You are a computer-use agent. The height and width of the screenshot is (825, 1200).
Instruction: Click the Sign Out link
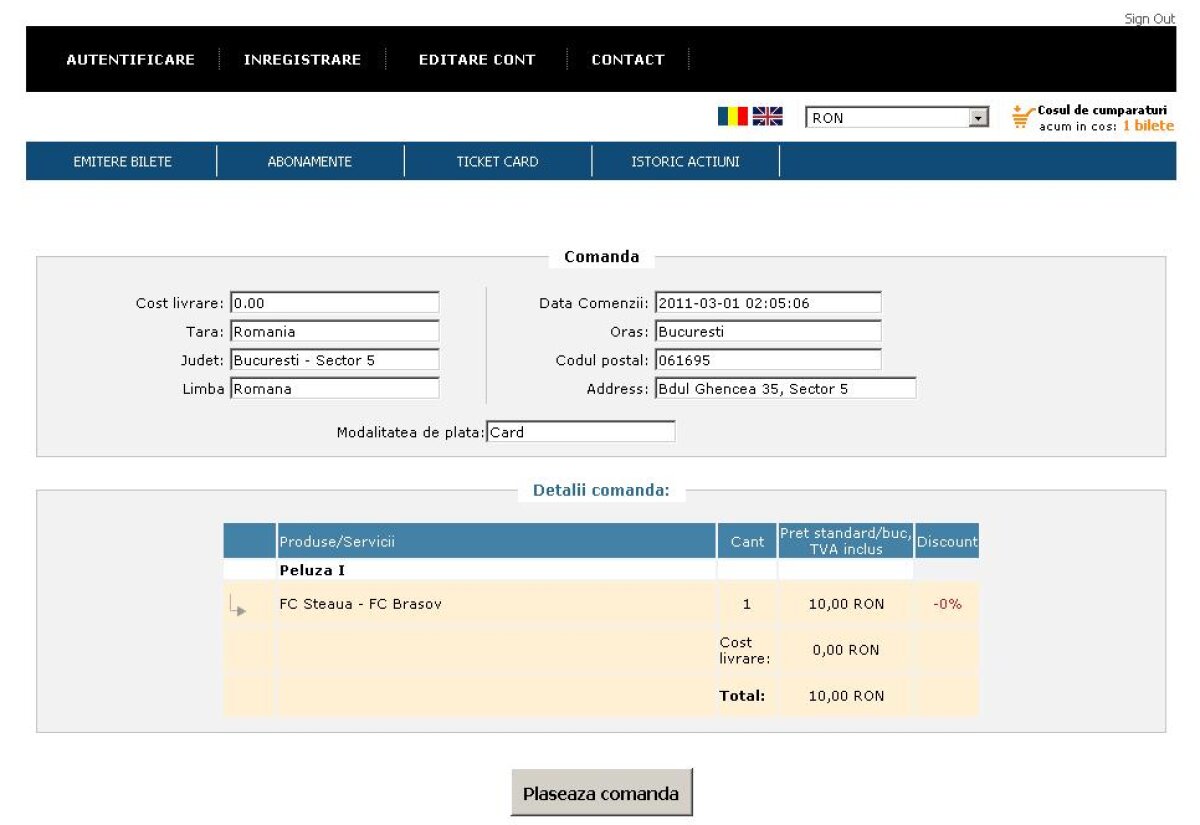point(1150,18)
